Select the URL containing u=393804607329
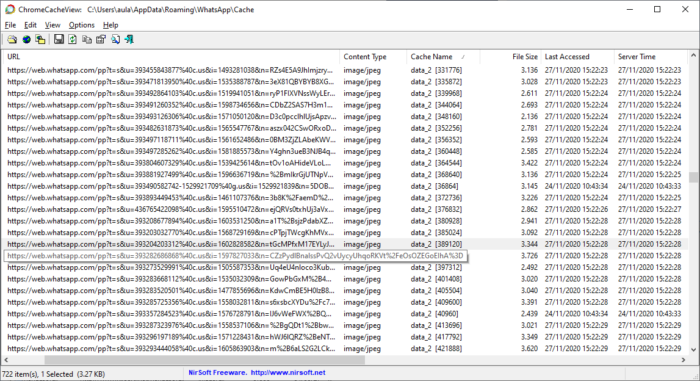Viewport: 700px width, 381px height. (169, 163)
